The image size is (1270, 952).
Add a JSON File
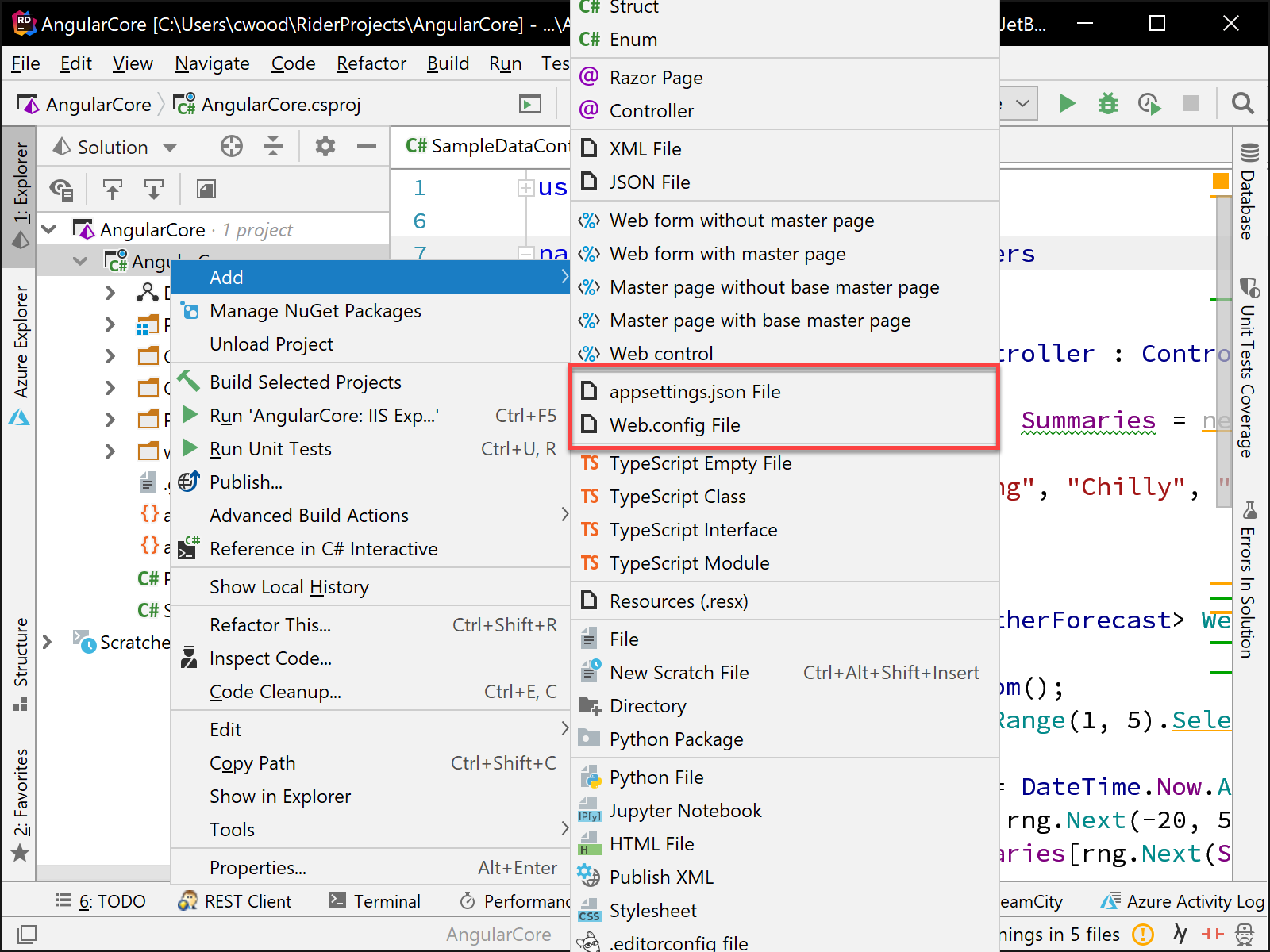coord(784,182)
